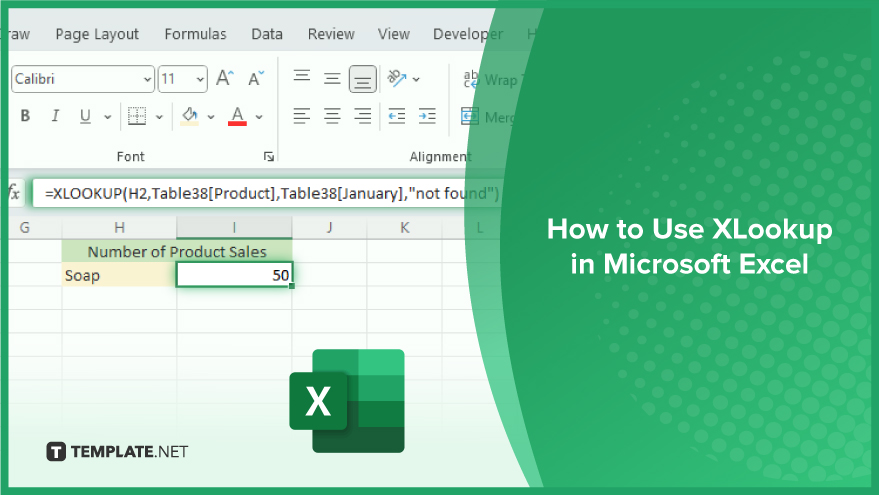Screen dimensions: 879x495
Task: Select the cell containing 50
Action: (234, 275)
